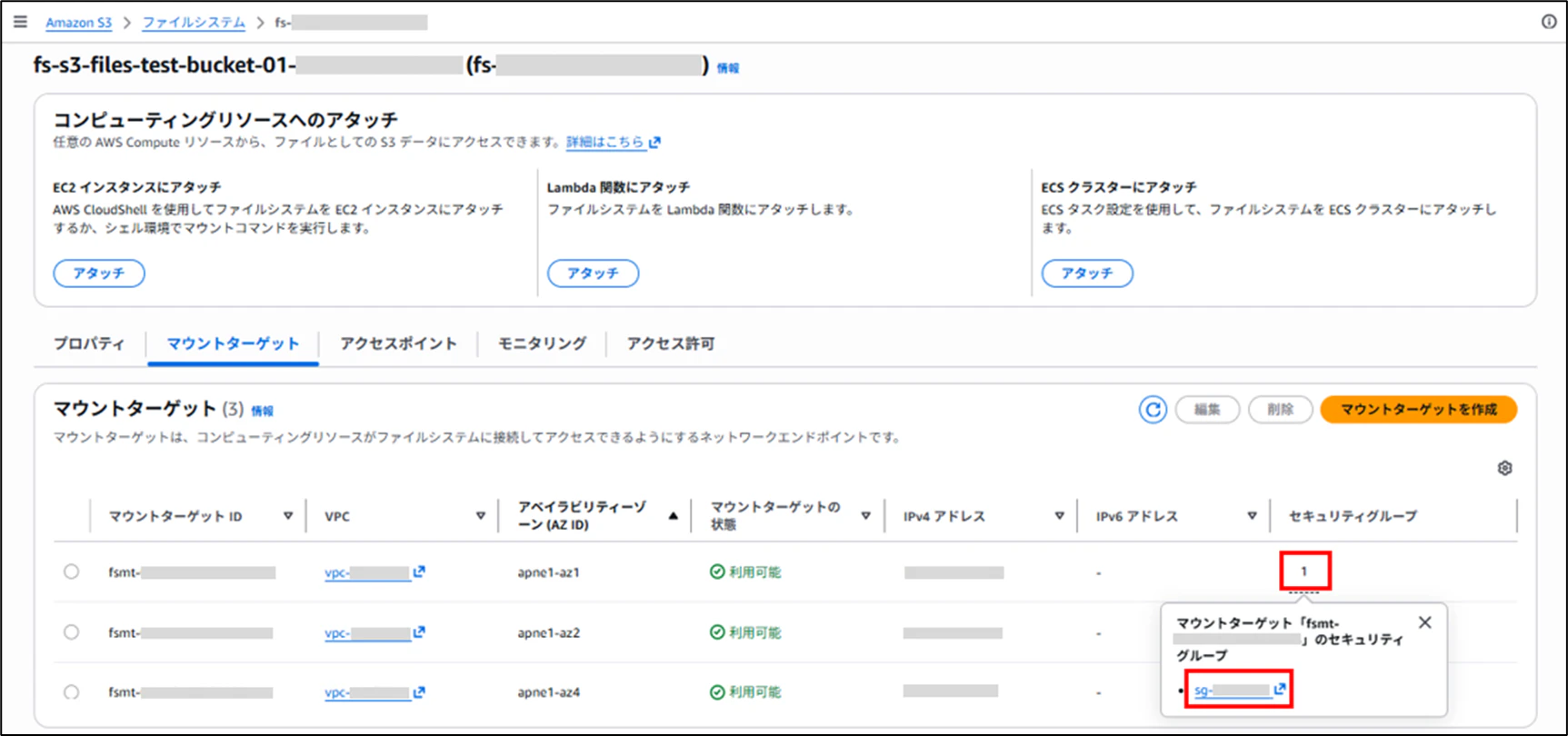Select the apne1-az2 mount target radio button
The height and width of the screenshot is (736, 1568).
coord(71,632)
